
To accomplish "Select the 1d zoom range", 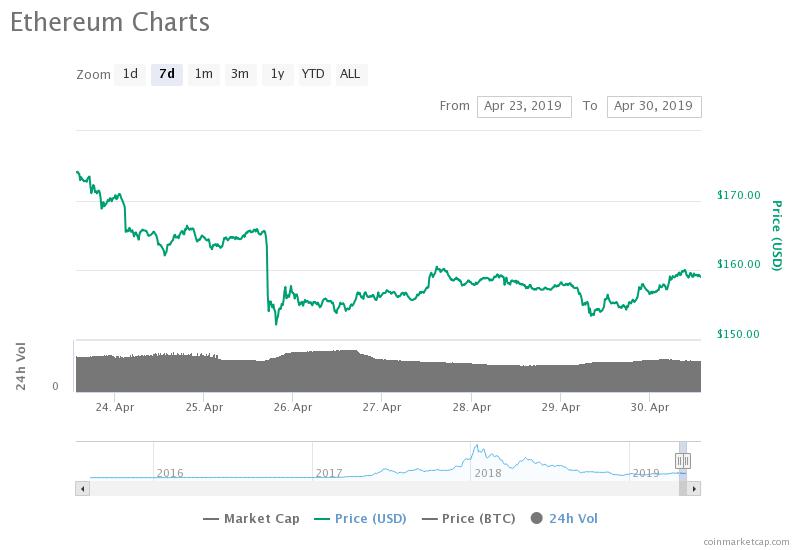I will click(x=130, y=74).
